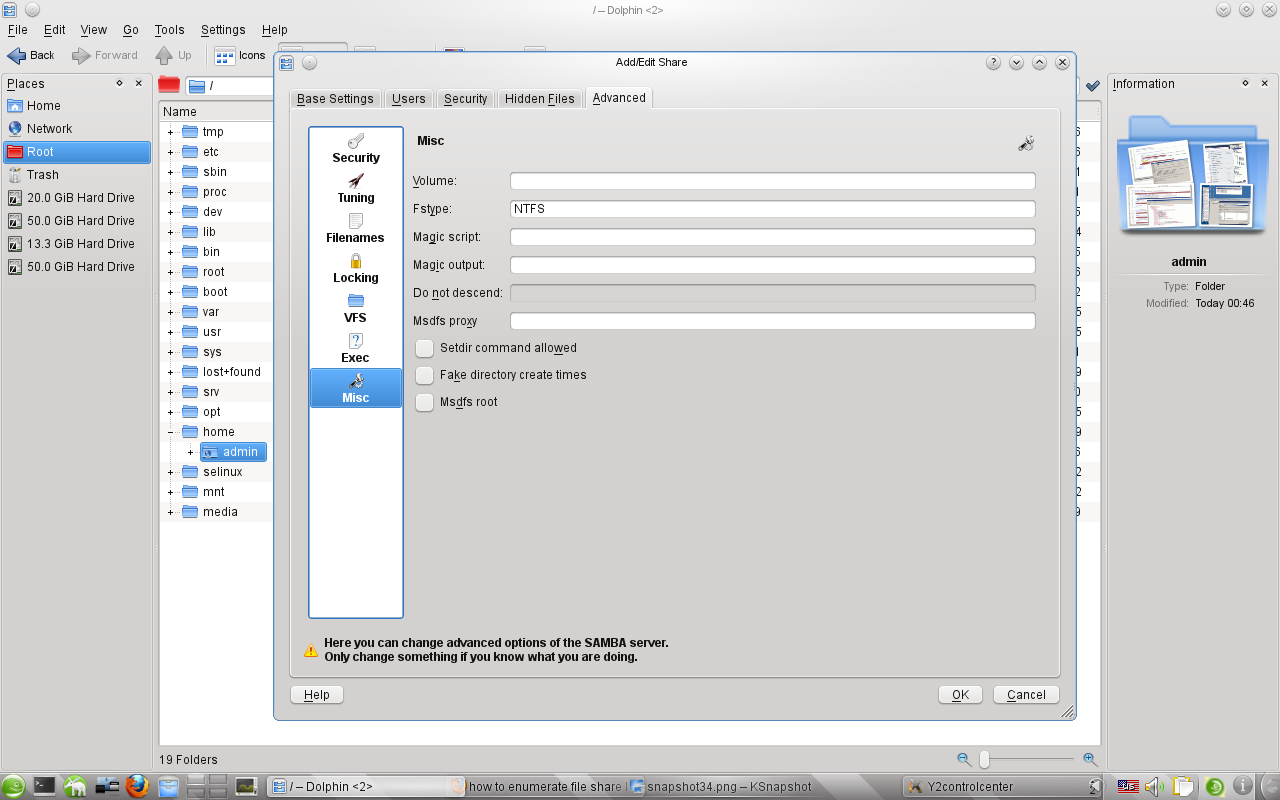The width and height of the screenshot is (1280, 800).
Task: Expand the etc folder tree node
Action: pyautogui.click(x=170, y=152)
